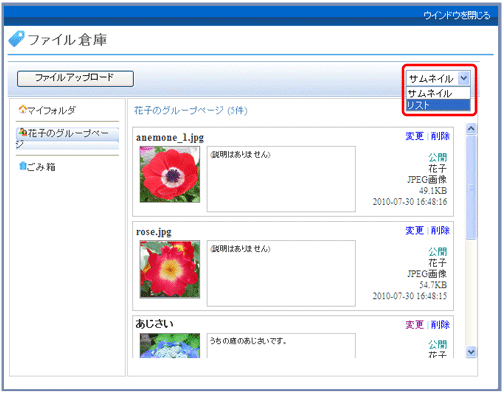The height and width of the screenshot is (396, 504).
Task: Click the ごみ箱 trash icon
Action: pos(23,165)
